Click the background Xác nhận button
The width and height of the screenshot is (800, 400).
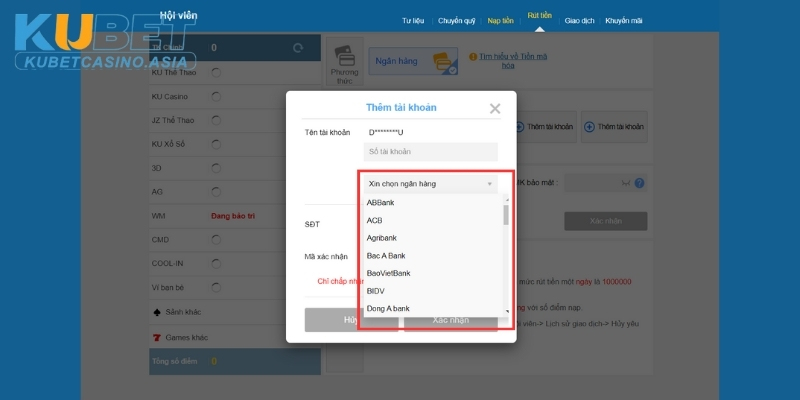click(x=606, y=221)
